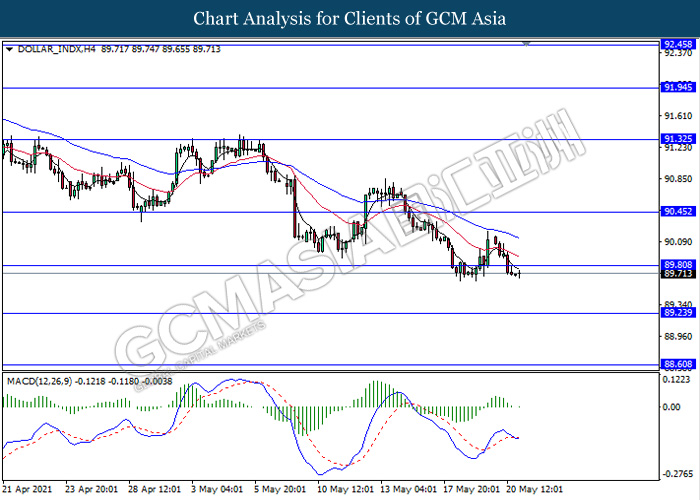Click the 21 Apr 2021 date label
700x500 pixels.
click(x=25, y=490)
